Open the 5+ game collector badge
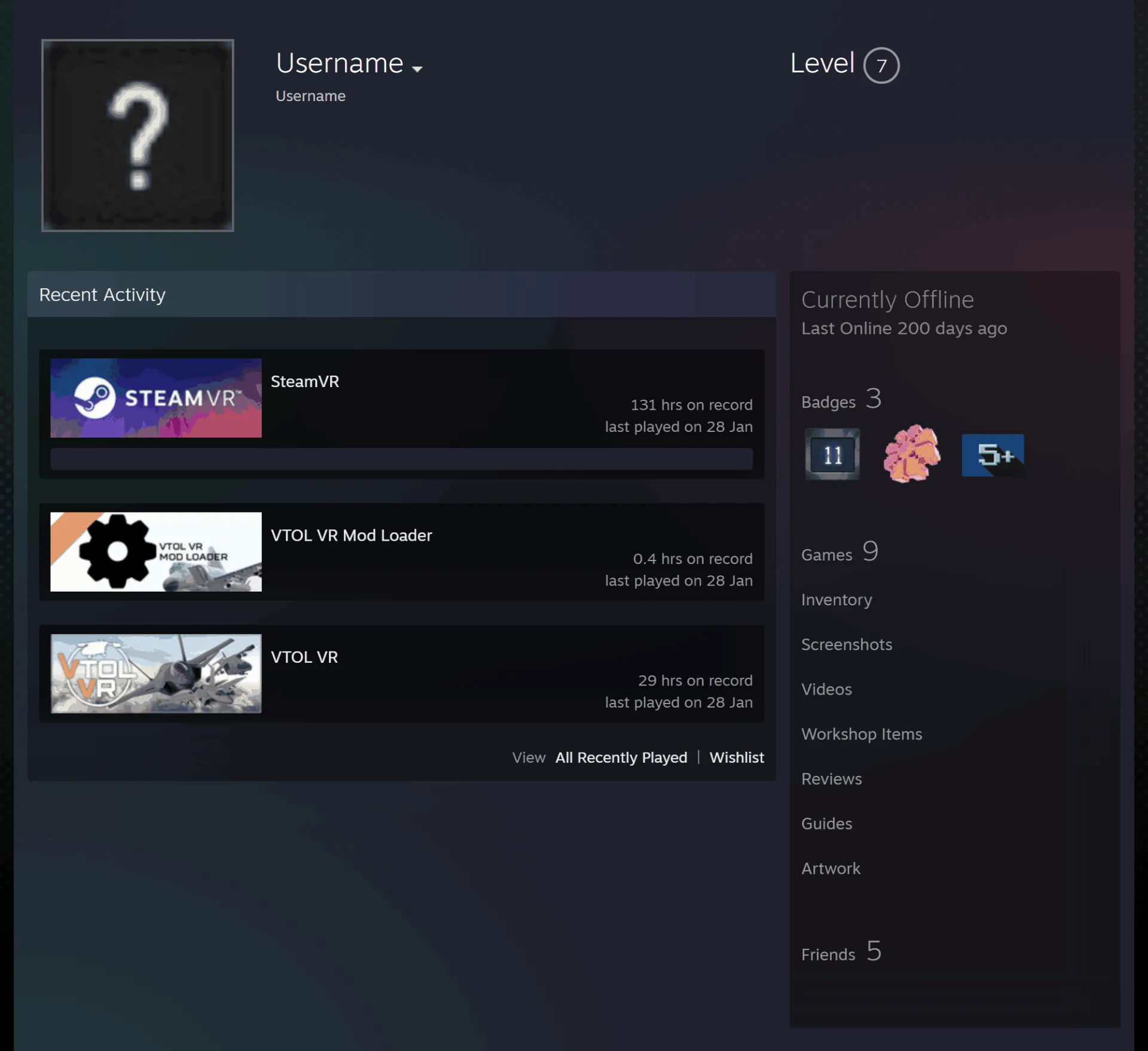The width and height of the screenshot is (1148, 1051). click(x=993, y=455)
